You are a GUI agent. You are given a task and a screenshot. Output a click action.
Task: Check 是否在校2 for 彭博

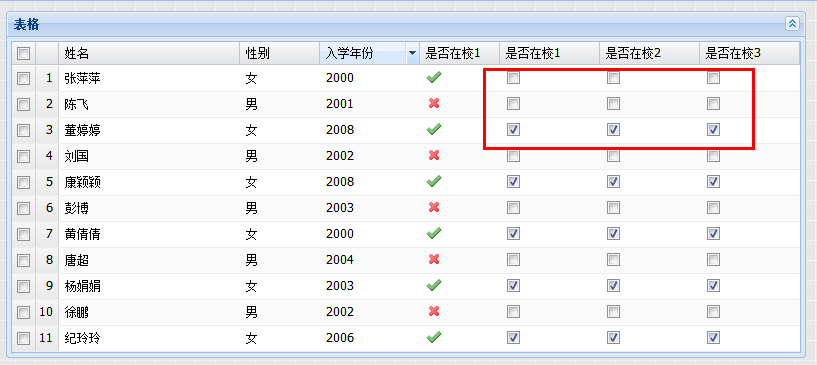point(613,208)
